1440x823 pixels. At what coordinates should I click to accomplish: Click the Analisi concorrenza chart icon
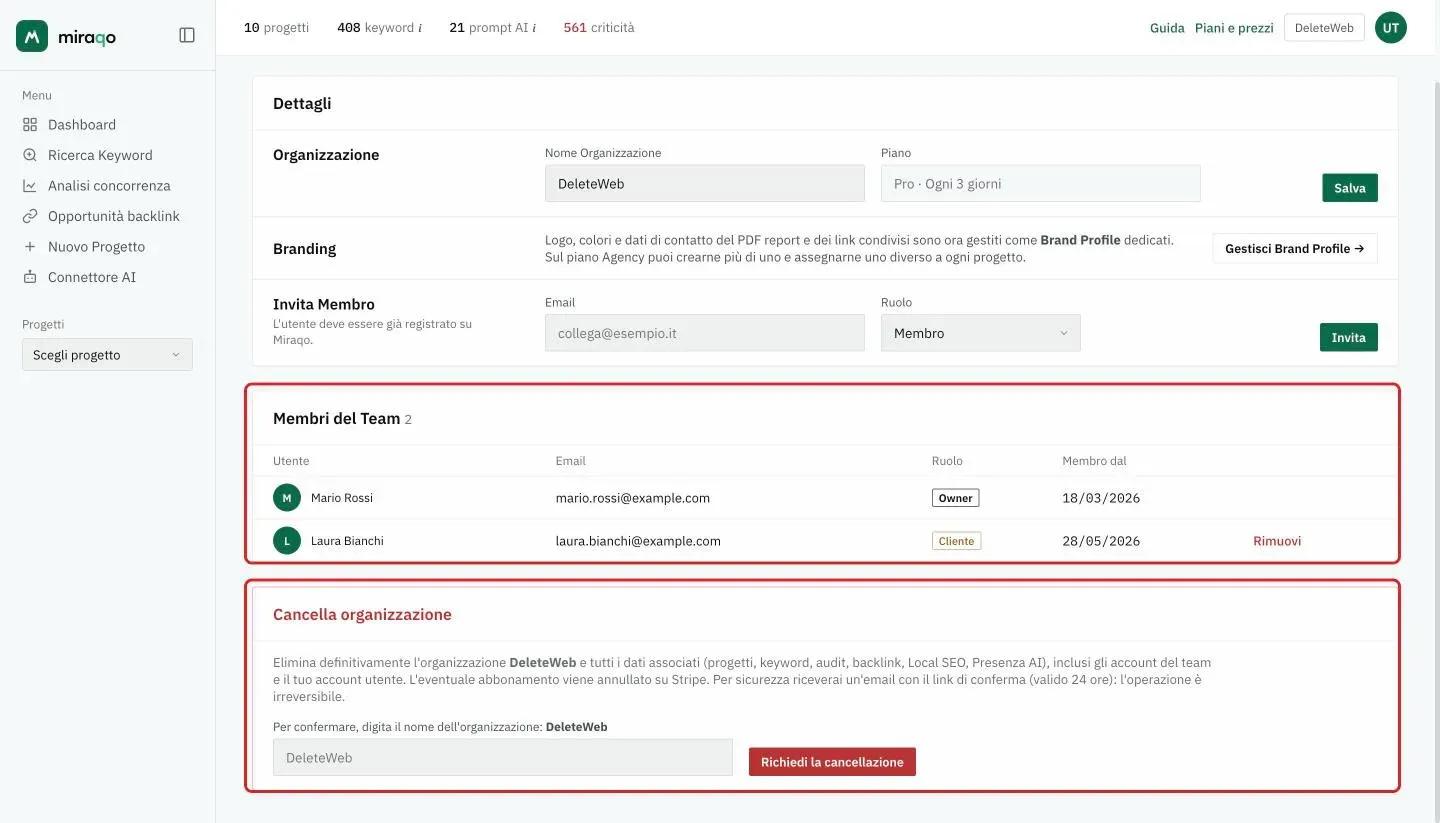point(30,186)
